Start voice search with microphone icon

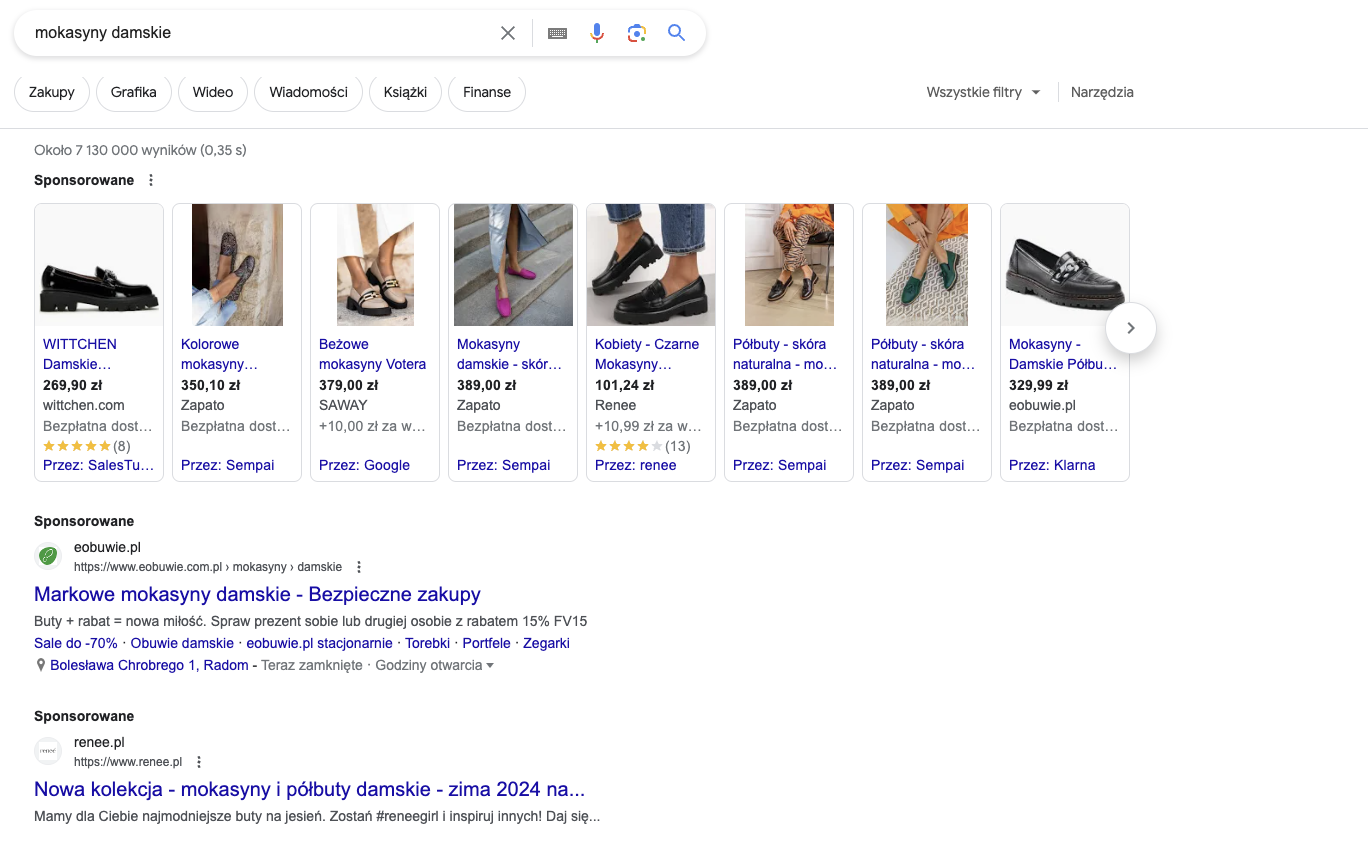coord(597,33)
